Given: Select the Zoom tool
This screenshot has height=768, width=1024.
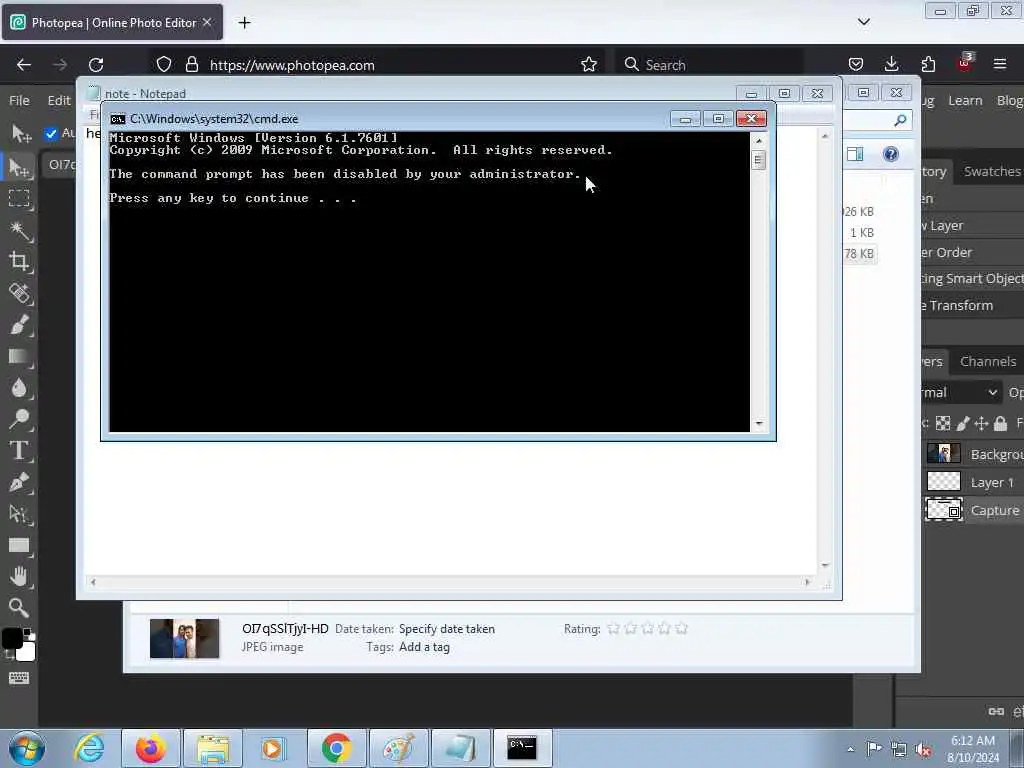Looking at the screenshot, I should pyautogui.click(x=19, y=608).
